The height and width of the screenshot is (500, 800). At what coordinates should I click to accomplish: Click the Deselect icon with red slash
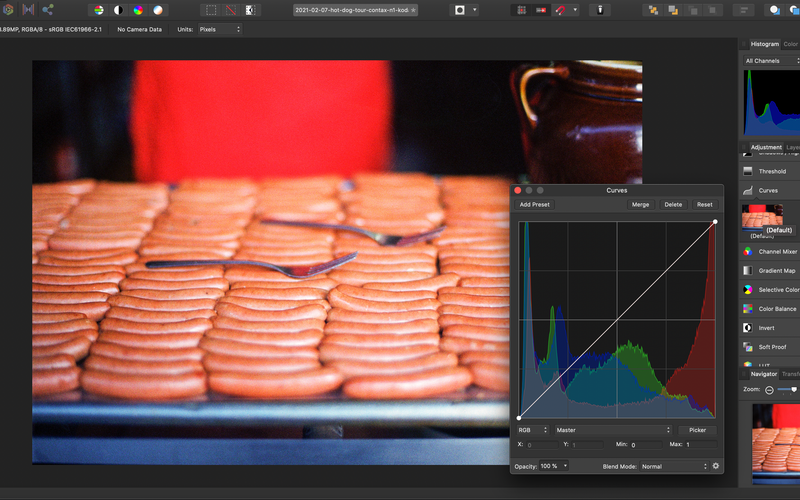click(231, 10)
